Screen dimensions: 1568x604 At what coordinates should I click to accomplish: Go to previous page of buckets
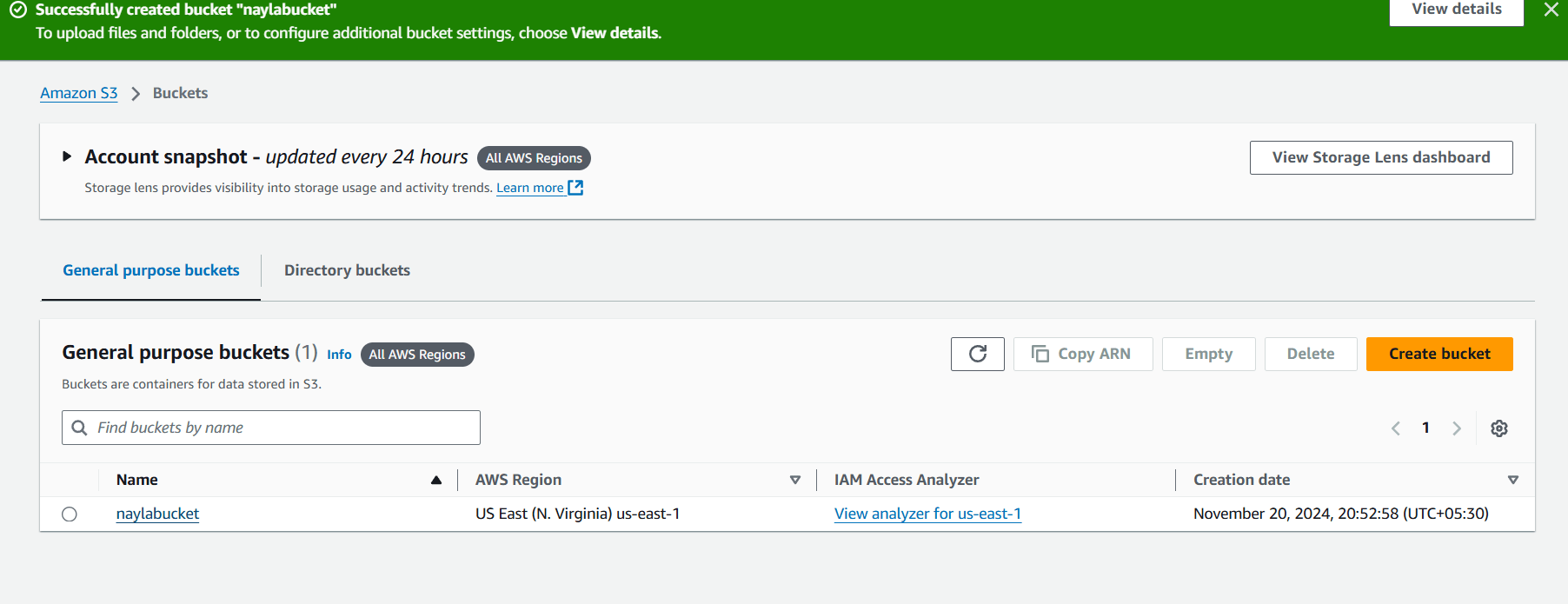point(1396,428)
